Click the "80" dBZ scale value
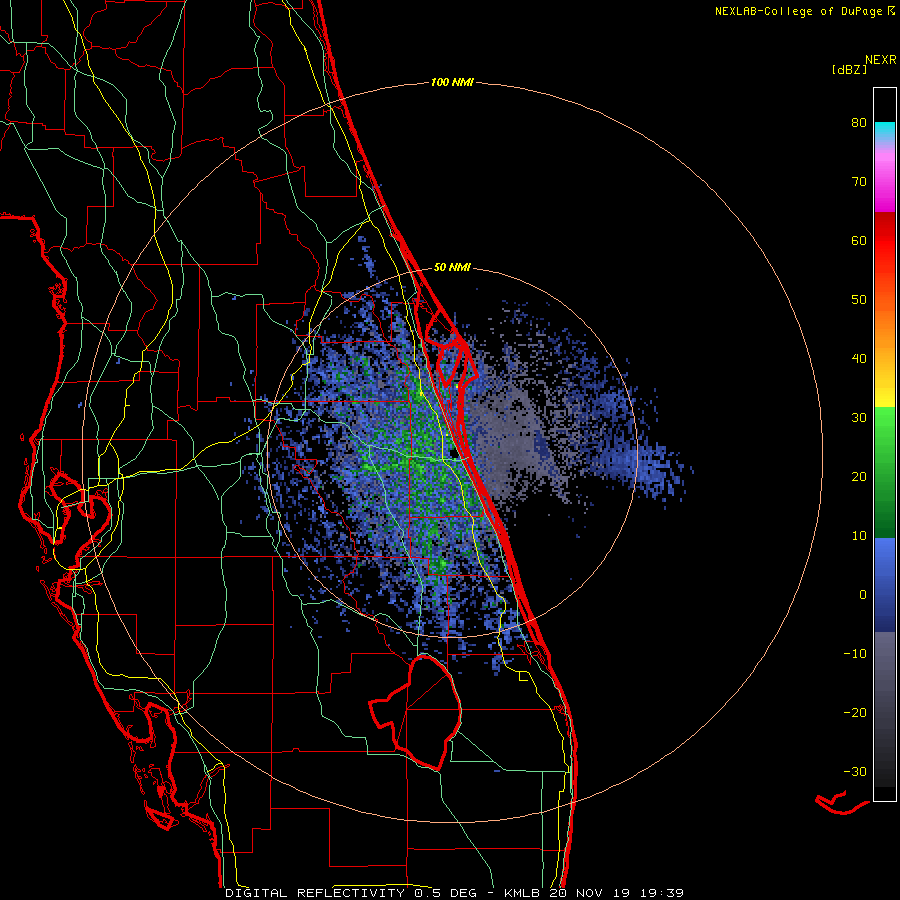 coord(859,123)
